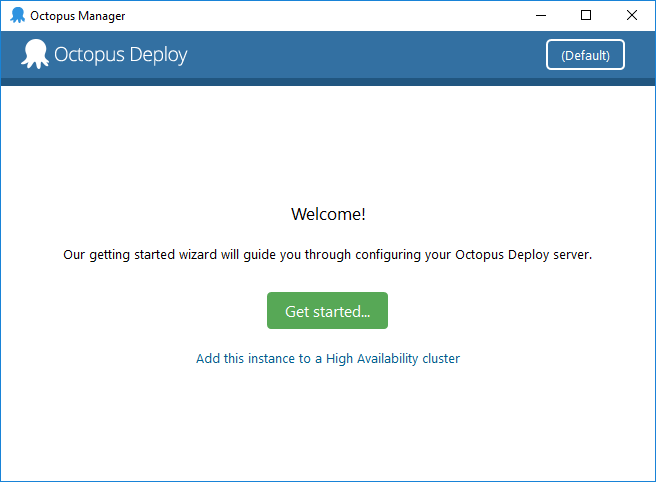Click the Octopus Manager title bar icon
Screen dimensions: 656x482
18,15
